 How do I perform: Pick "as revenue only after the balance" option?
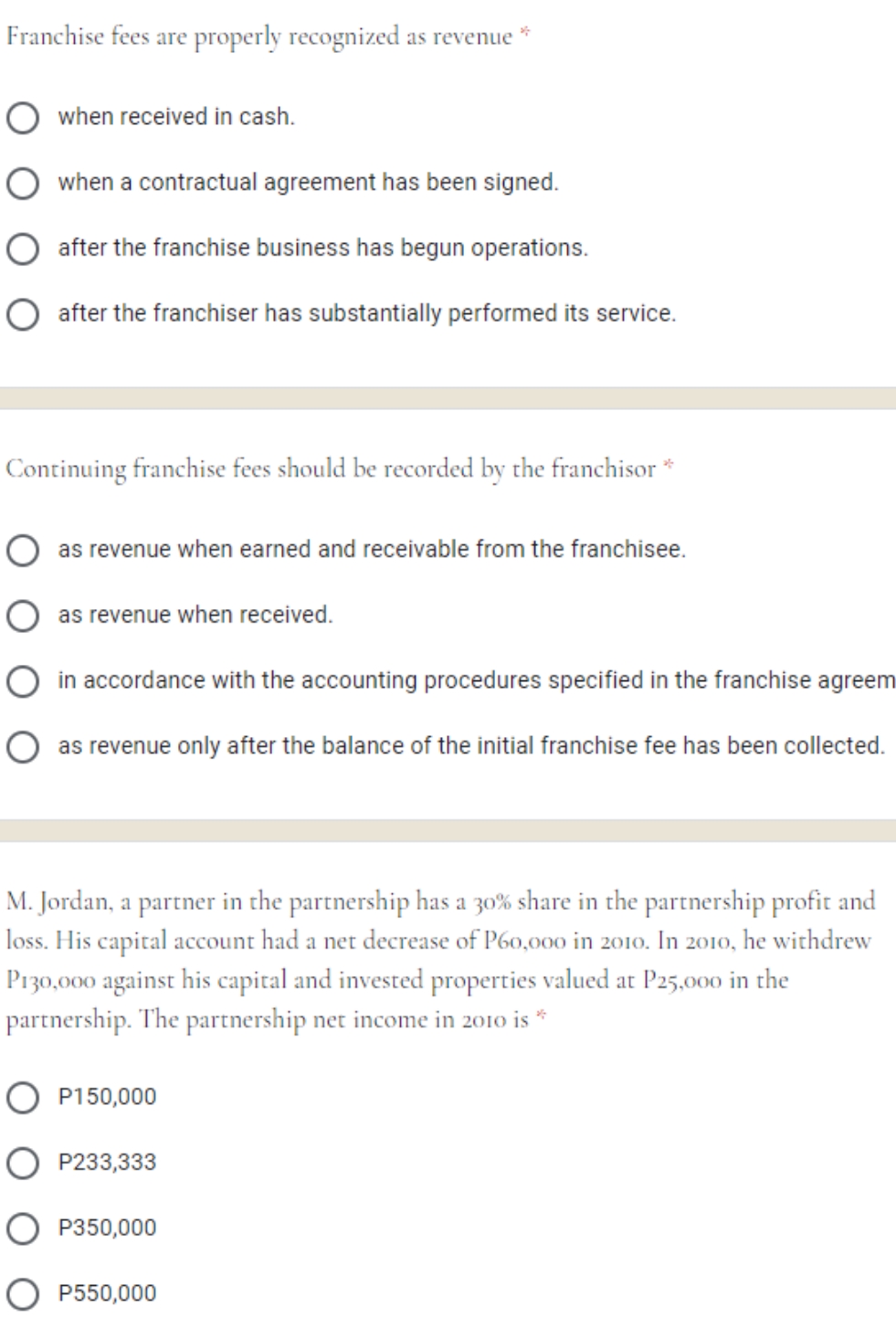click(22, 746)
